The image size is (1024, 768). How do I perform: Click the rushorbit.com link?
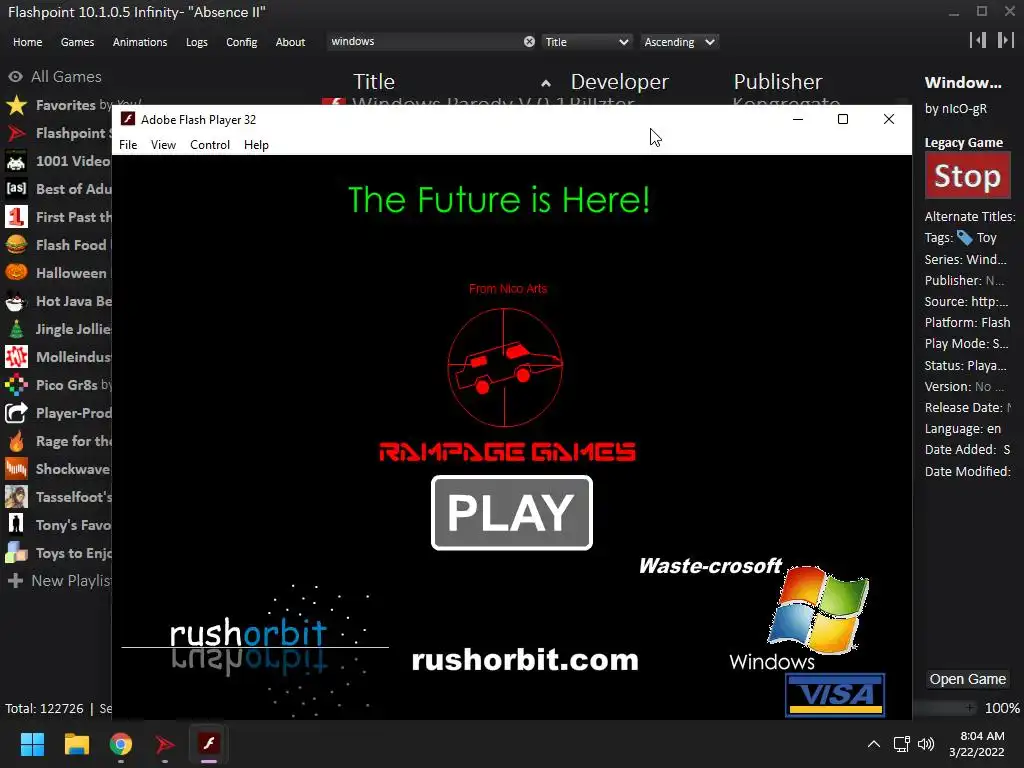(525, 660)
